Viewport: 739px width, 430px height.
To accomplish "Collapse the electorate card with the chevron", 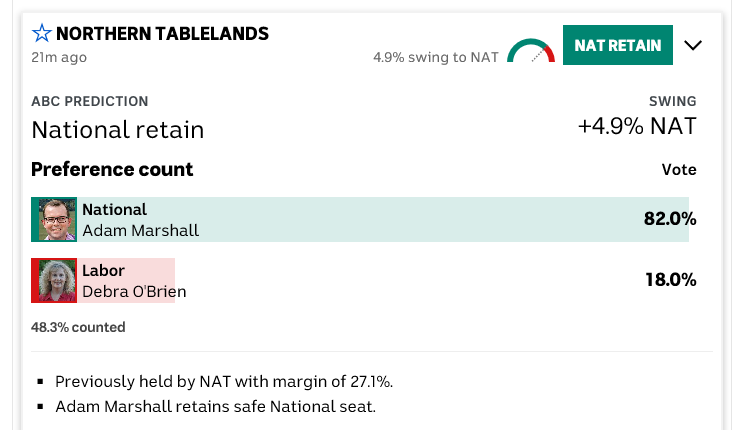I will click(x=693, y=45).
